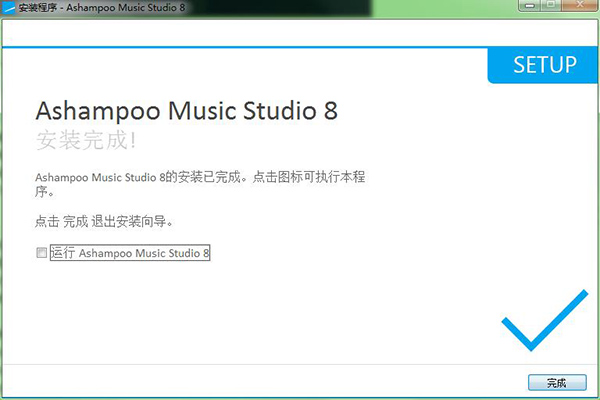Screen dimensions: 600x400
Task: Click the 运行 Ashampoo Music Studio 8 label
Action: coord(130,253)
